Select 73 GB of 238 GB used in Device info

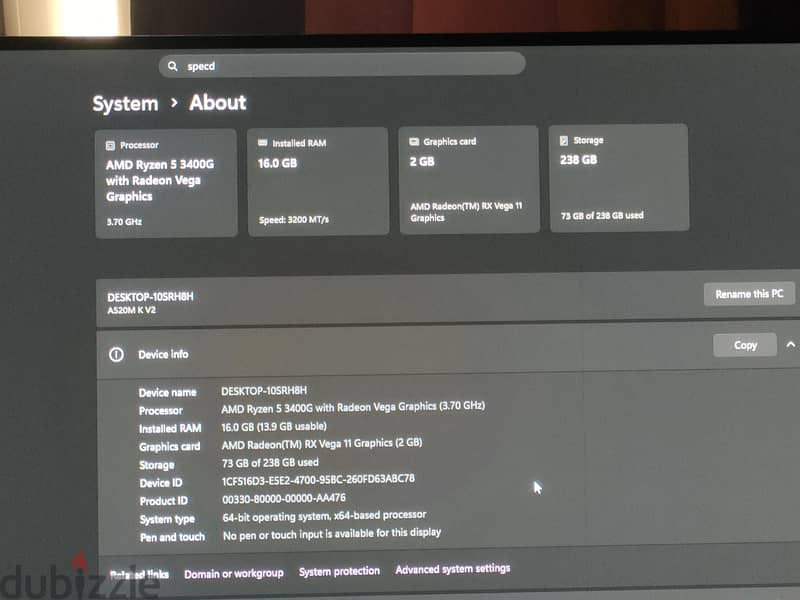coord(270,463)
